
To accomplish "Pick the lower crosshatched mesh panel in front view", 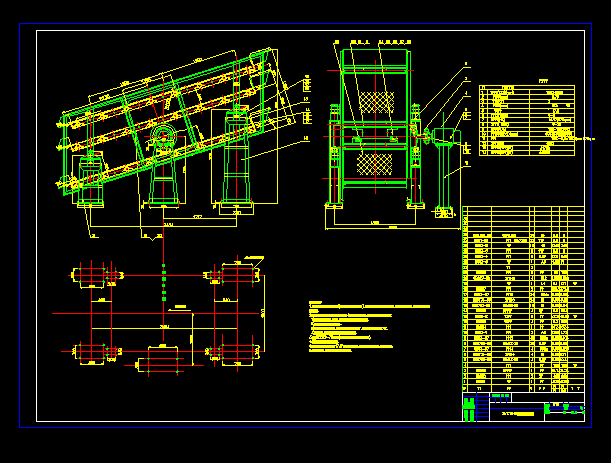I will (x=374, y=164).
